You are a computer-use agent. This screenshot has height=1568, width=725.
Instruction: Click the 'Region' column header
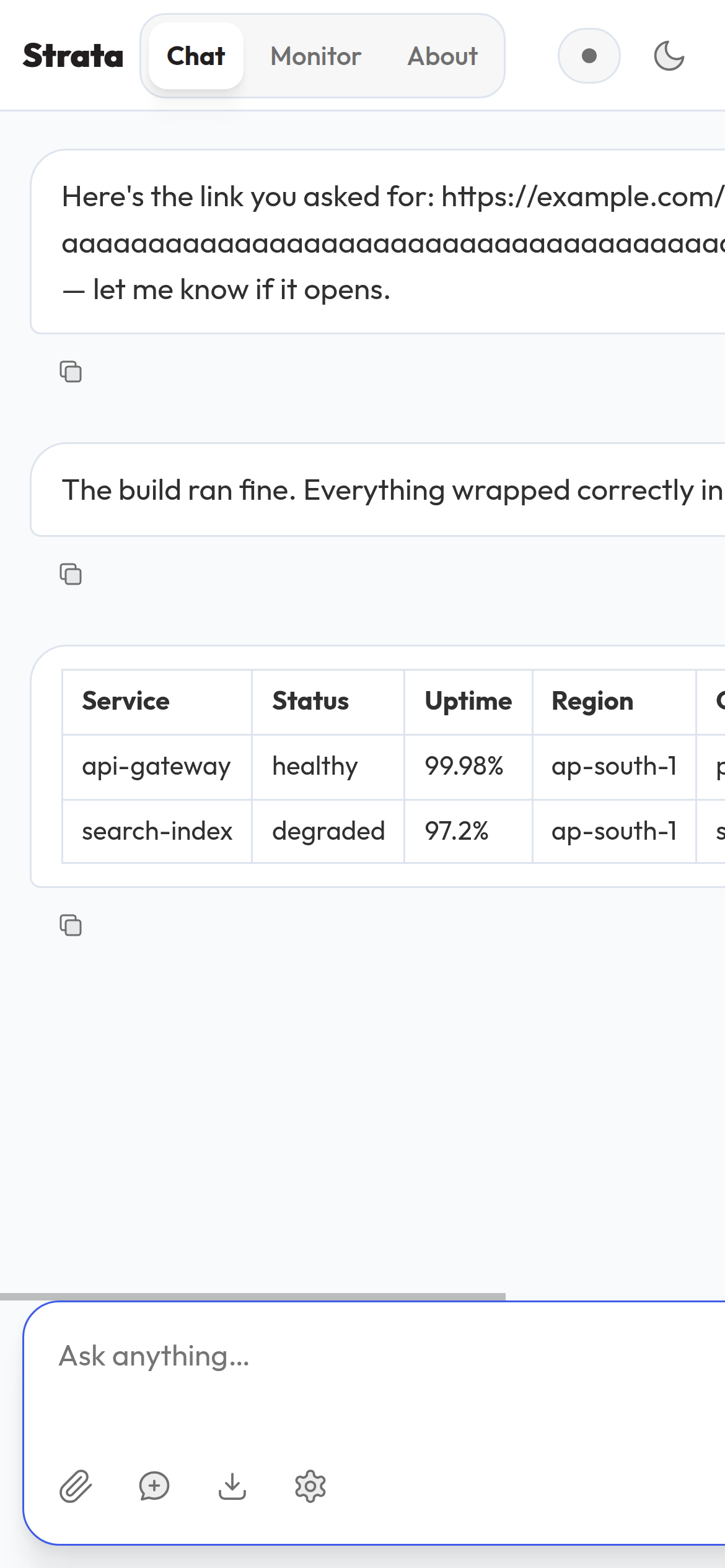tap(614, 702)
